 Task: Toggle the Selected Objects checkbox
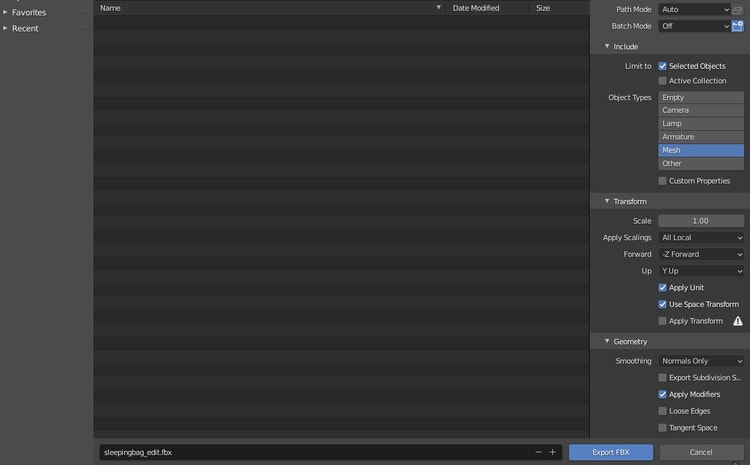point(662,66)
